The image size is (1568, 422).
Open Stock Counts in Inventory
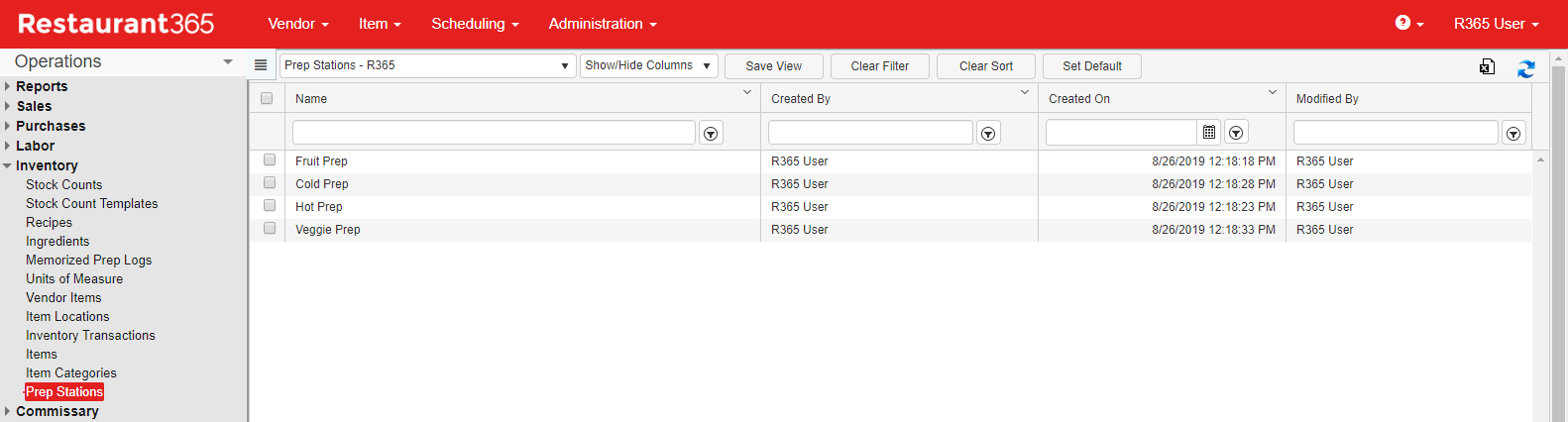tap(64, 184)
